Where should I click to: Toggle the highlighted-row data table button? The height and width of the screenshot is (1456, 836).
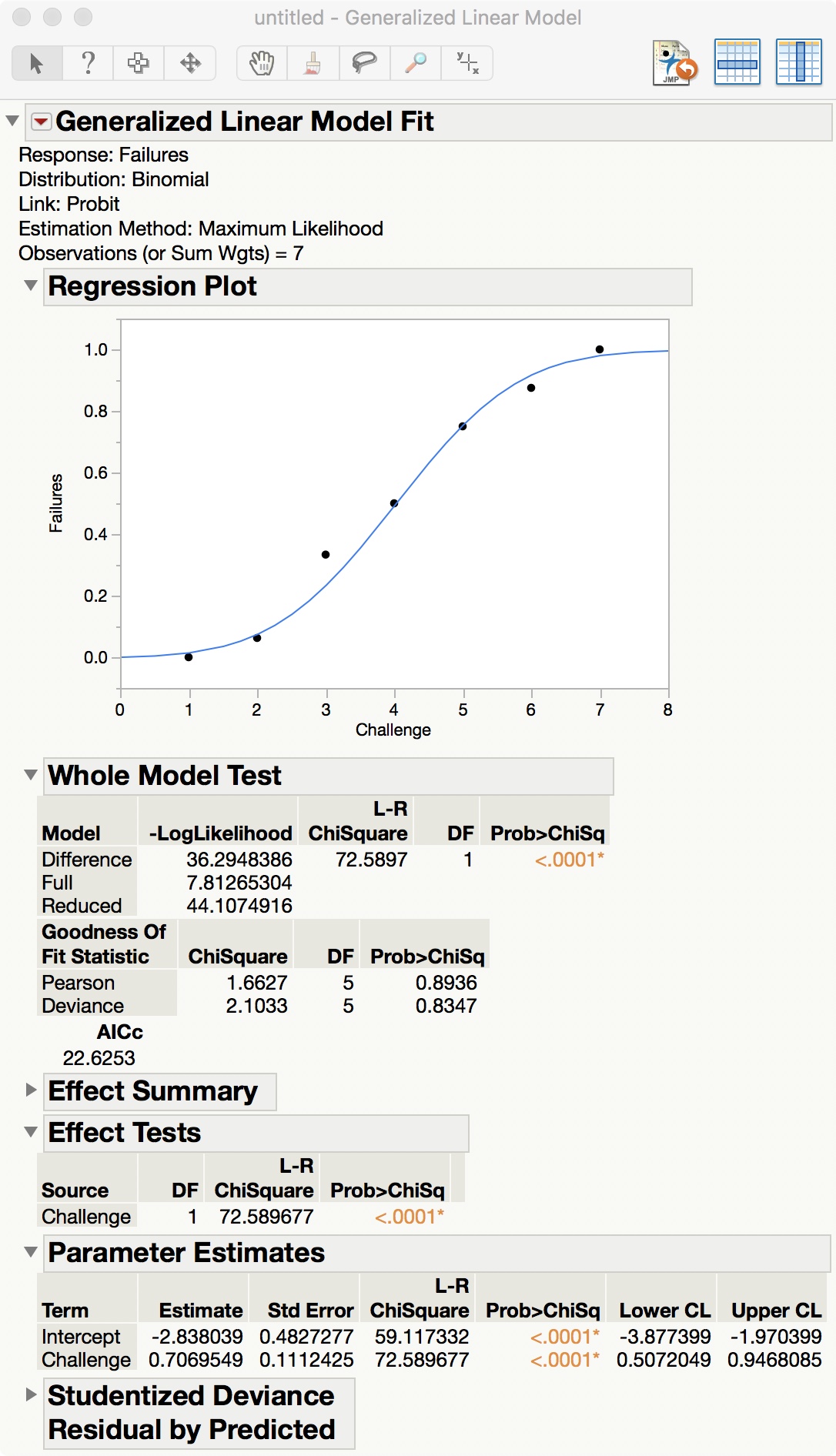point(737,62)
